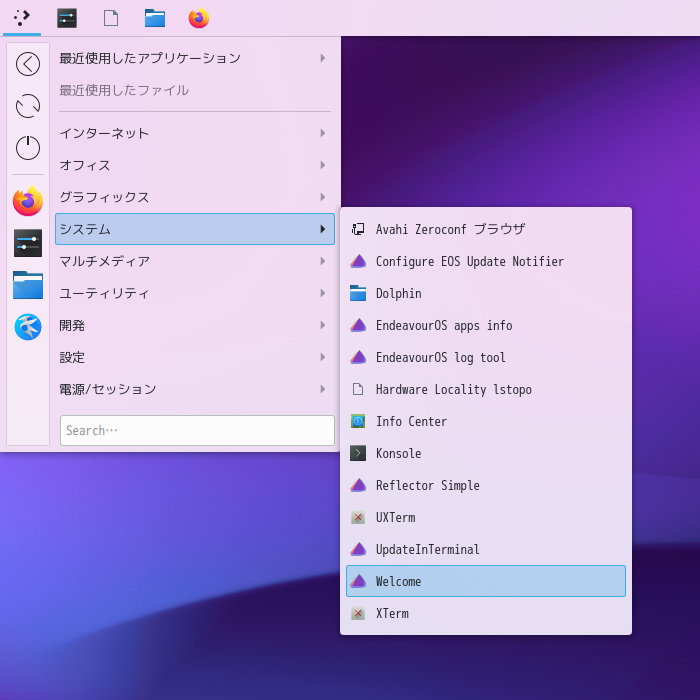Screen dimensions: 700x700
Task: Click in the Search… field
Action: [x=197, y=430]
